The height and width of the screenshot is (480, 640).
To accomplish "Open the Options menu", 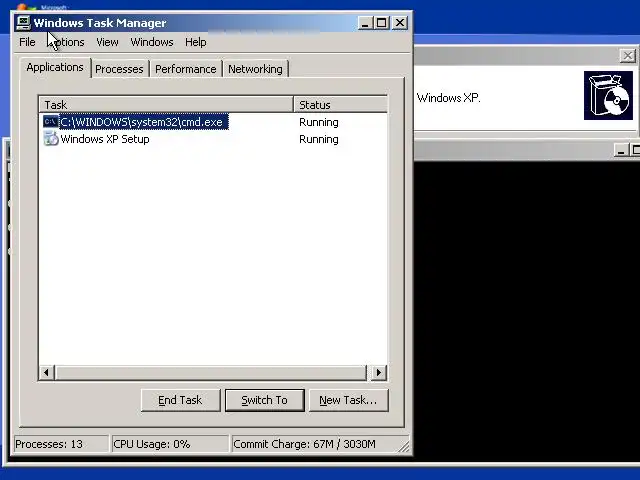I will [x=66, y=42].
